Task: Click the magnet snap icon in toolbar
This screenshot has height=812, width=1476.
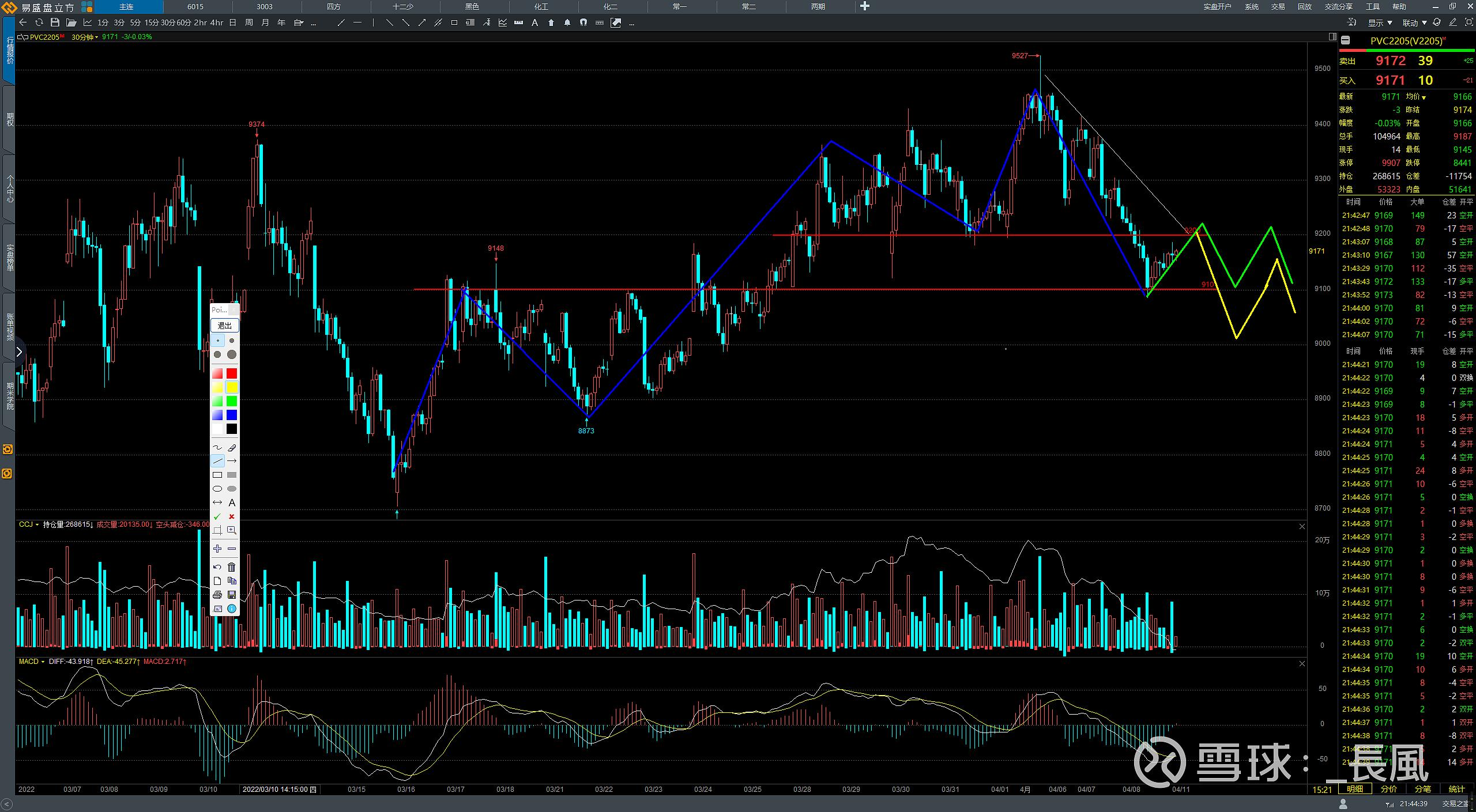Action: click(x=583, y=23)
